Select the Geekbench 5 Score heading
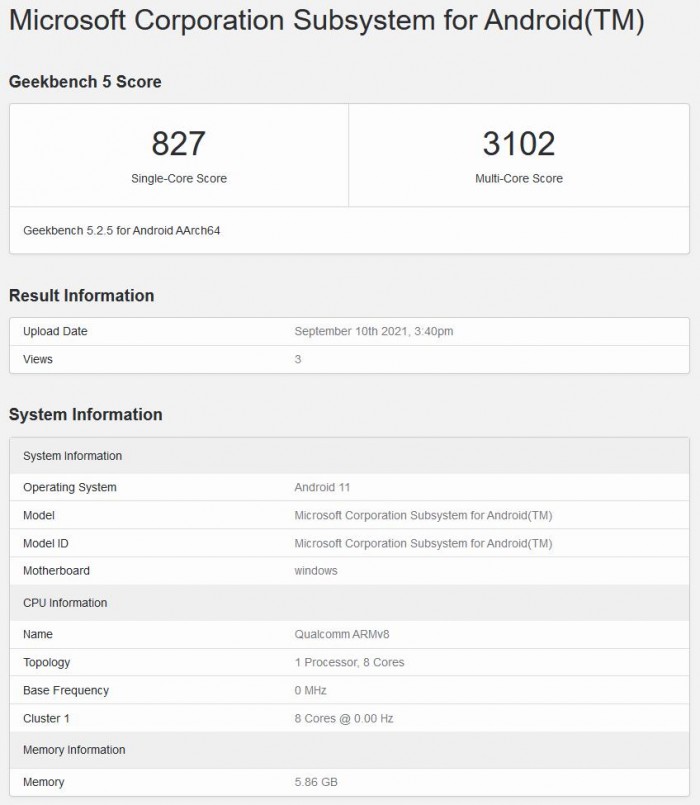The width and height of the screenshot is (700, 805). [85, 82]
